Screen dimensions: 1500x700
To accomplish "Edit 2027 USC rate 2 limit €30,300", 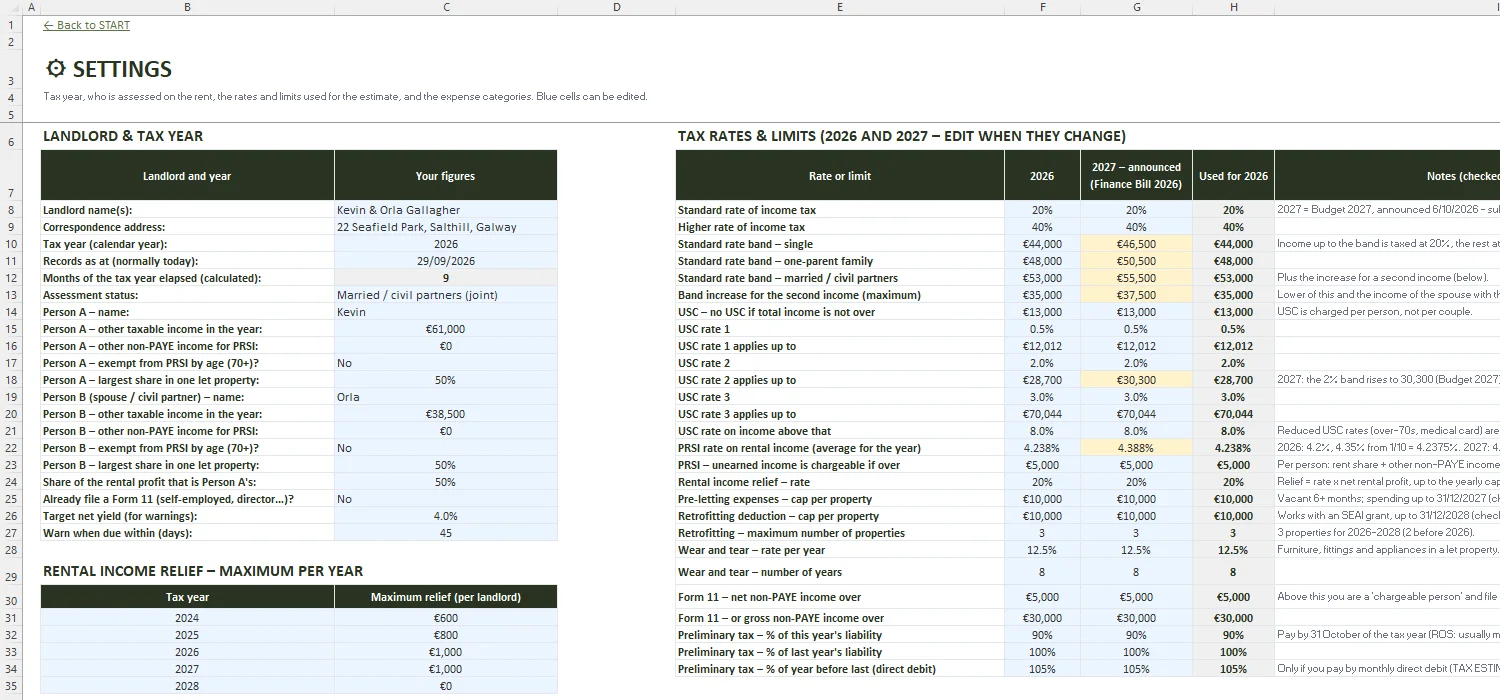I will pyautogui.click(x=1136, y=380).
